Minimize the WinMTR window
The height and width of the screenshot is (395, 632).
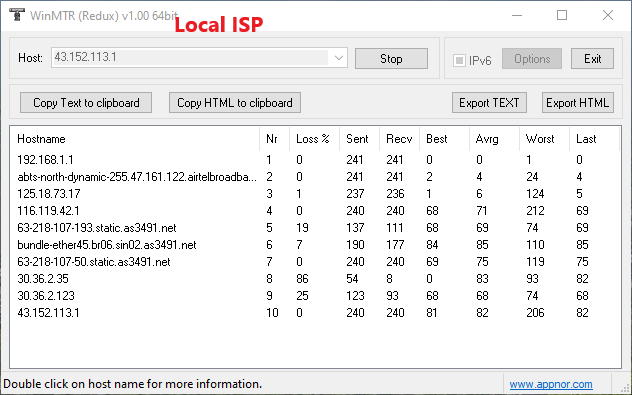517,15
